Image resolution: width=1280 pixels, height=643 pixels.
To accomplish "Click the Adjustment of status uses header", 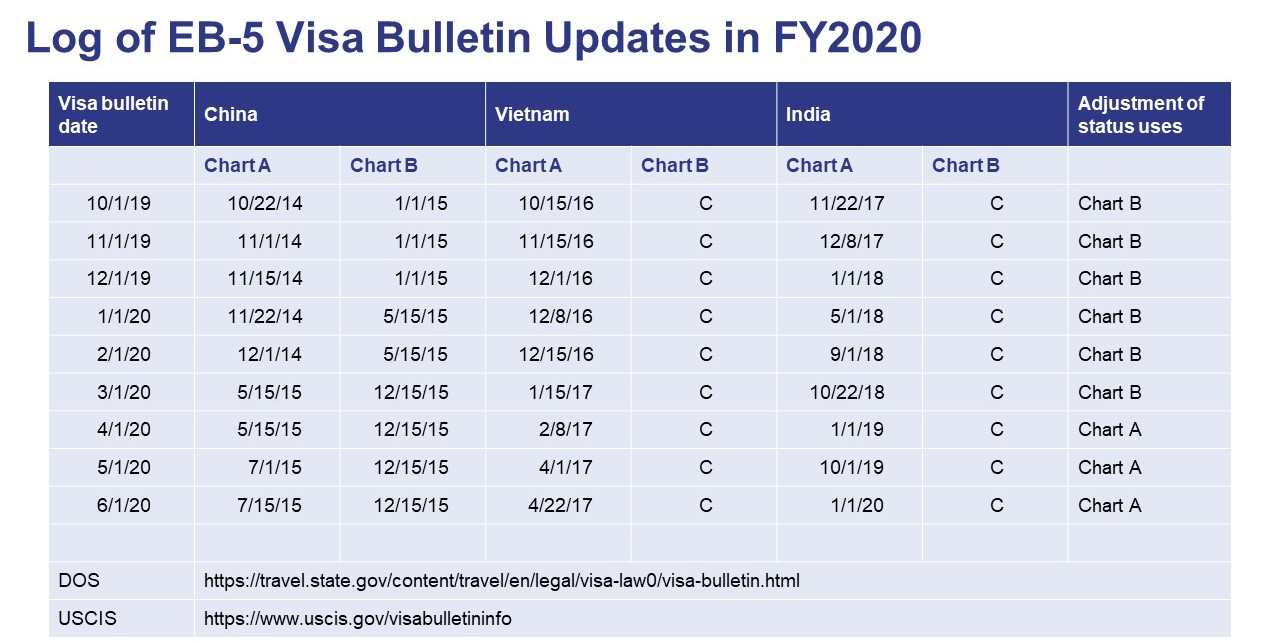I will tap(1140, 114).
